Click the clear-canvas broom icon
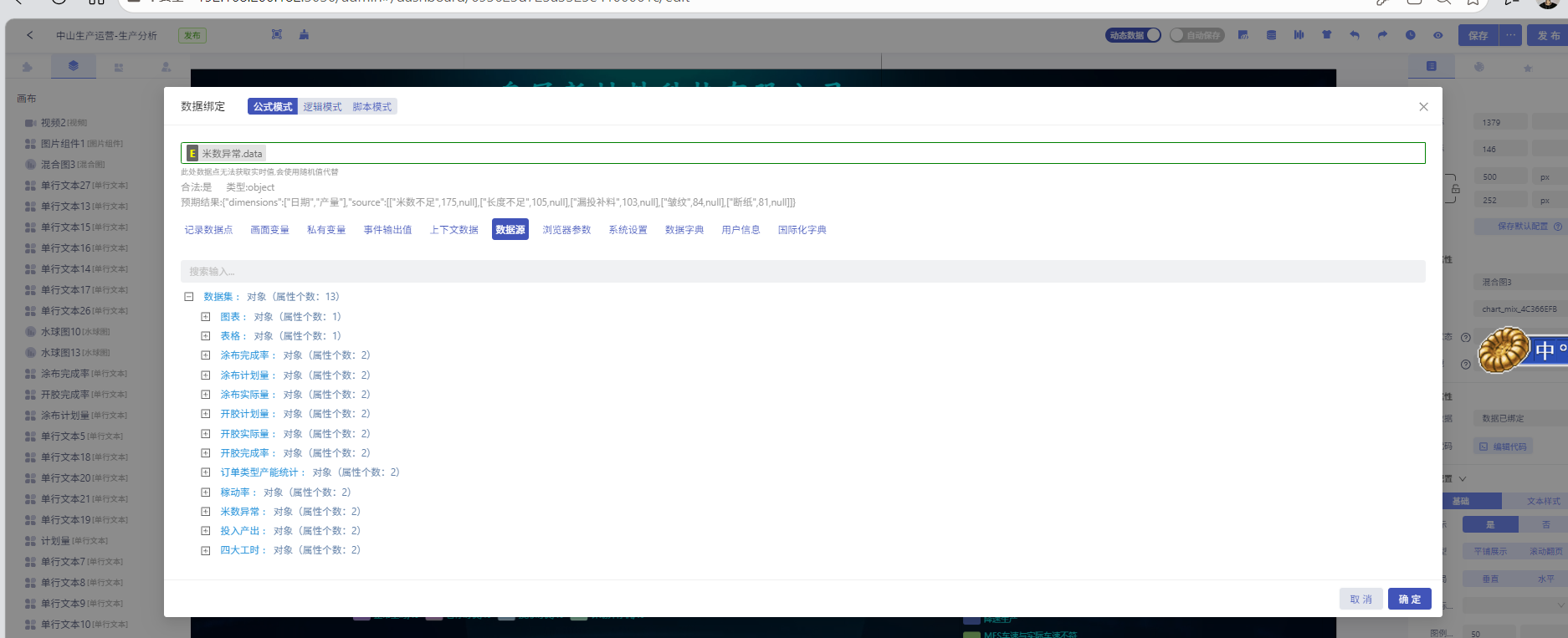 pos(304,34)
